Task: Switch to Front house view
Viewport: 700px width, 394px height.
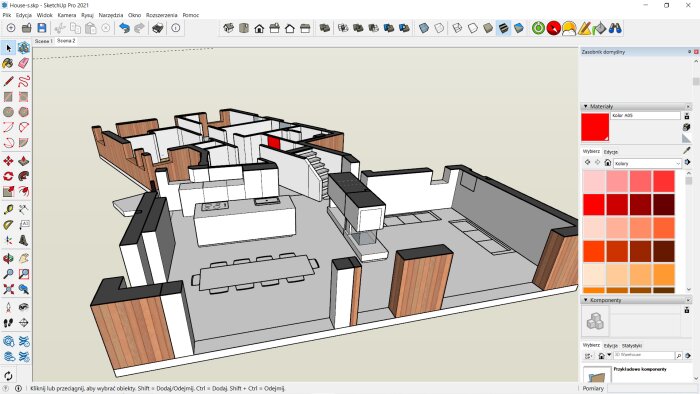Action: pos(259,29)
